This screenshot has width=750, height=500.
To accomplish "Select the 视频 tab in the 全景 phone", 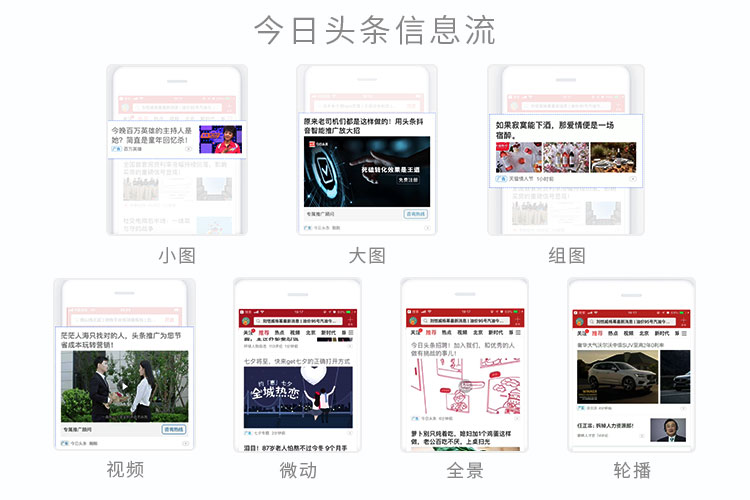I will coord(462,333).
